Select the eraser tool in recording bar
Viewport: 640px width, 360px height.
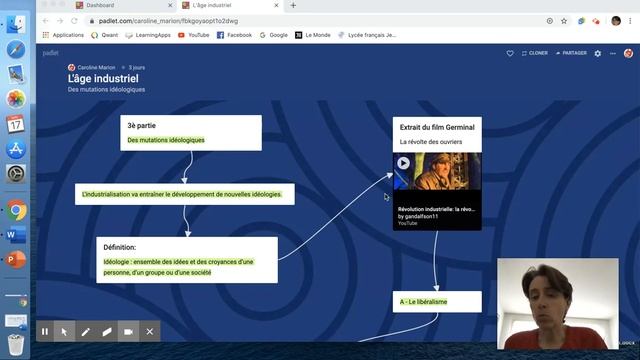[x=107, y=331]
